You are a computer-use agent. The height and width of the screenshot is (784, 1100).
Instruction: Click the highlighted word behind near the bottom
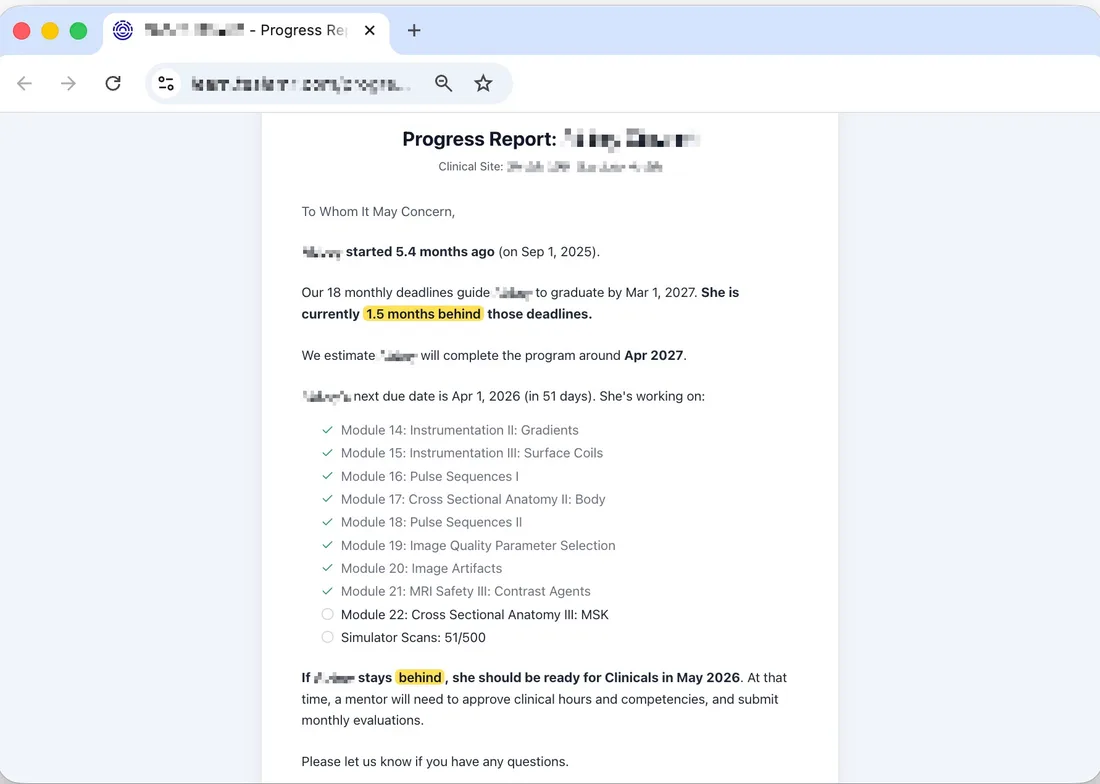click(x=420, y=677)
